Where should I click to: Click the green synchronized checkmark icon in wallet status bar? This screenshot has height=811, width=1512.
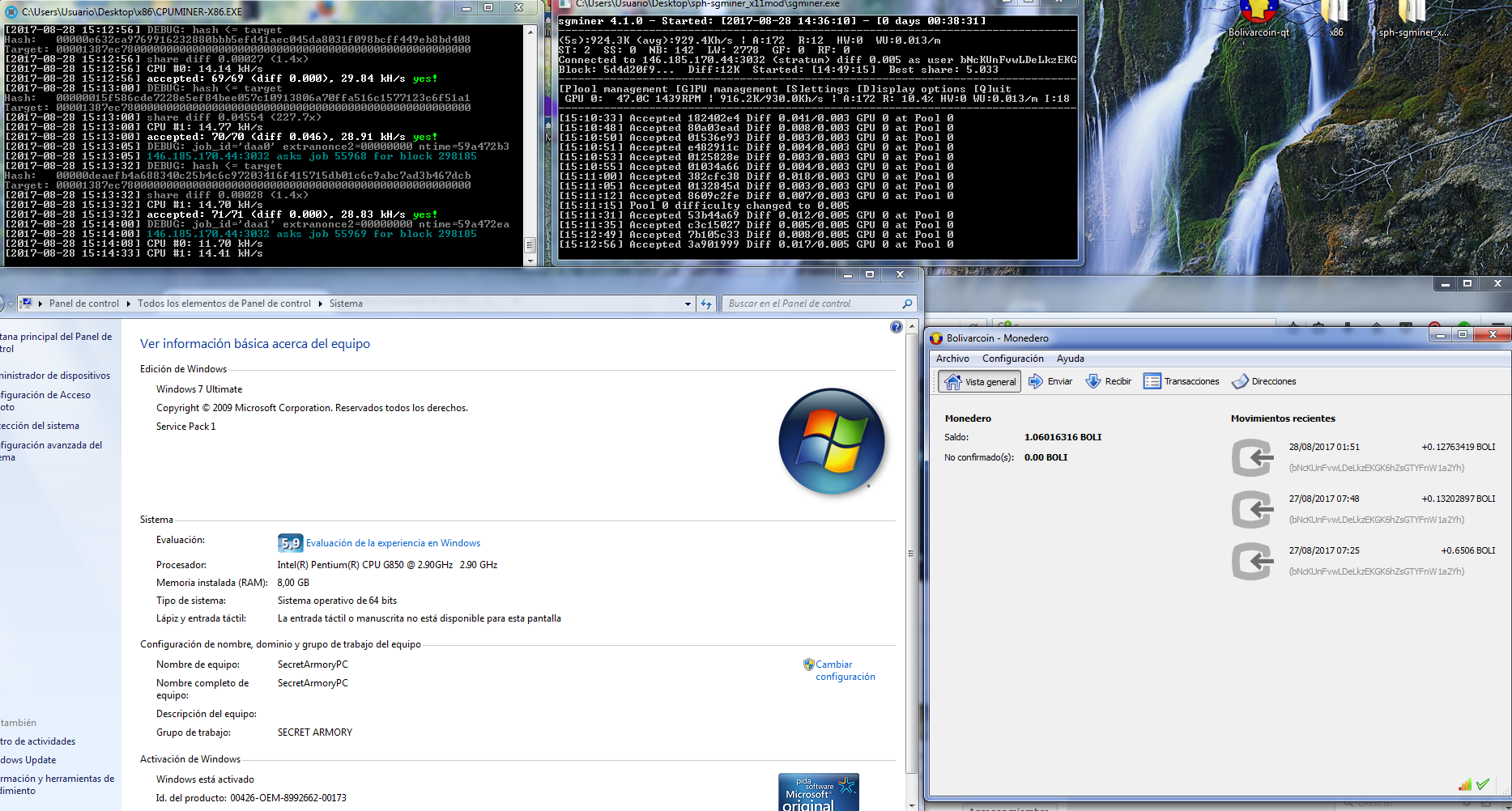tap(1483, 784)
